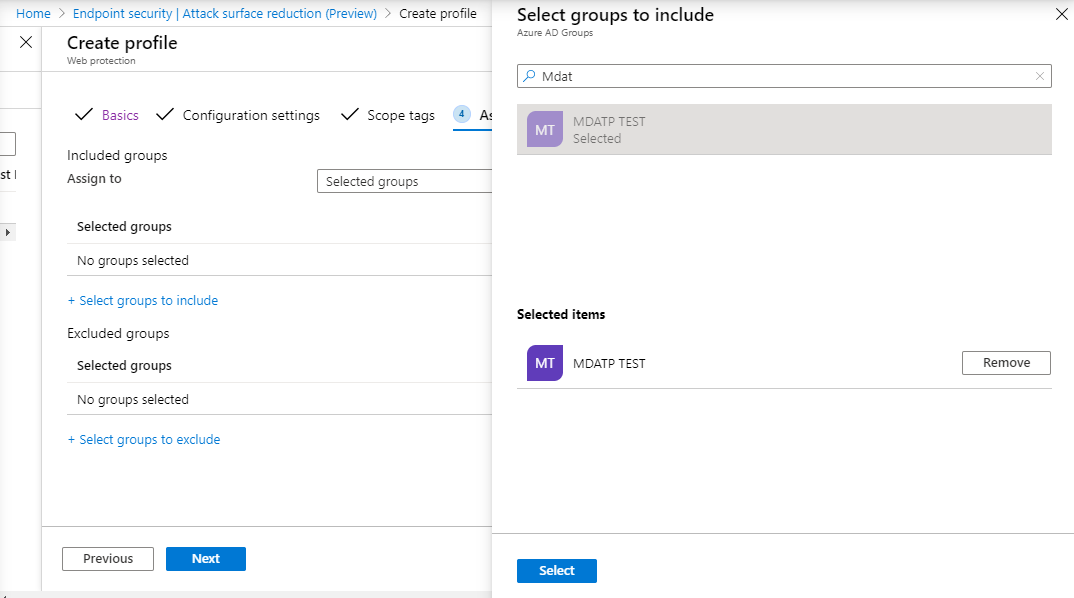This screenshot has width=1074, height=598.
Task: Click Select groups to include link
Action: pos(143,300)
